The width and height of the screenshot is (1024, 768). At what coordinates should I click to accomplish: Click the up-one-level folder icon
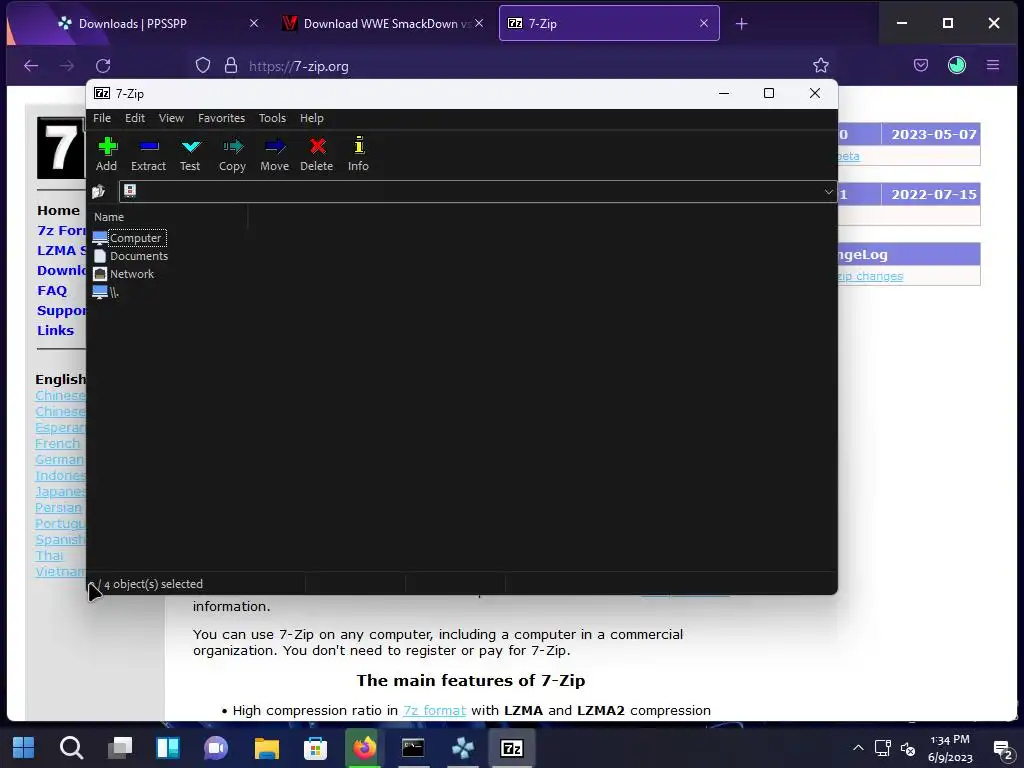tap(99, 191)
